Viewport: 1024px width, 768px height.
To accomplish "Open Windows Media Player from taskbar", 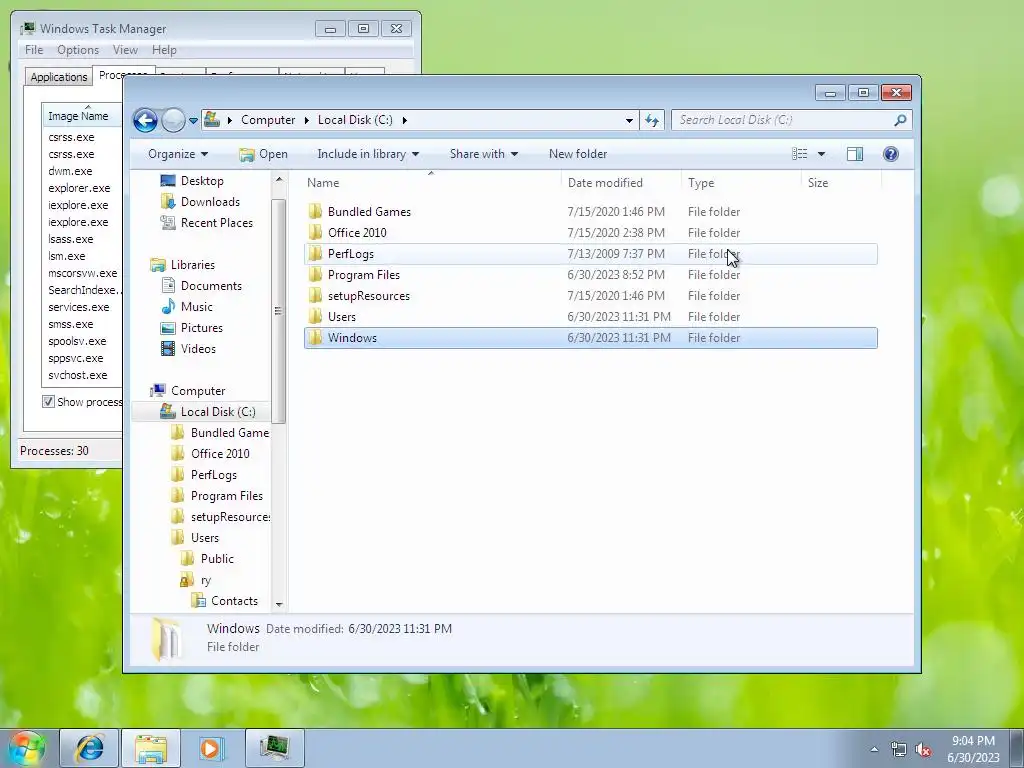I will click(210, 748).
